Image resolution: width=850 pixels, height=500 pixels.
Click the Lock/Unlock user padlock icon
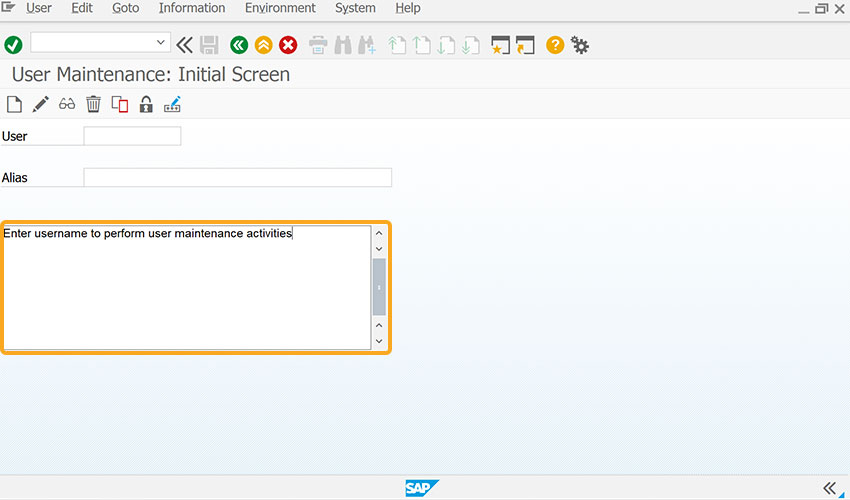click(x=146, y=104)
